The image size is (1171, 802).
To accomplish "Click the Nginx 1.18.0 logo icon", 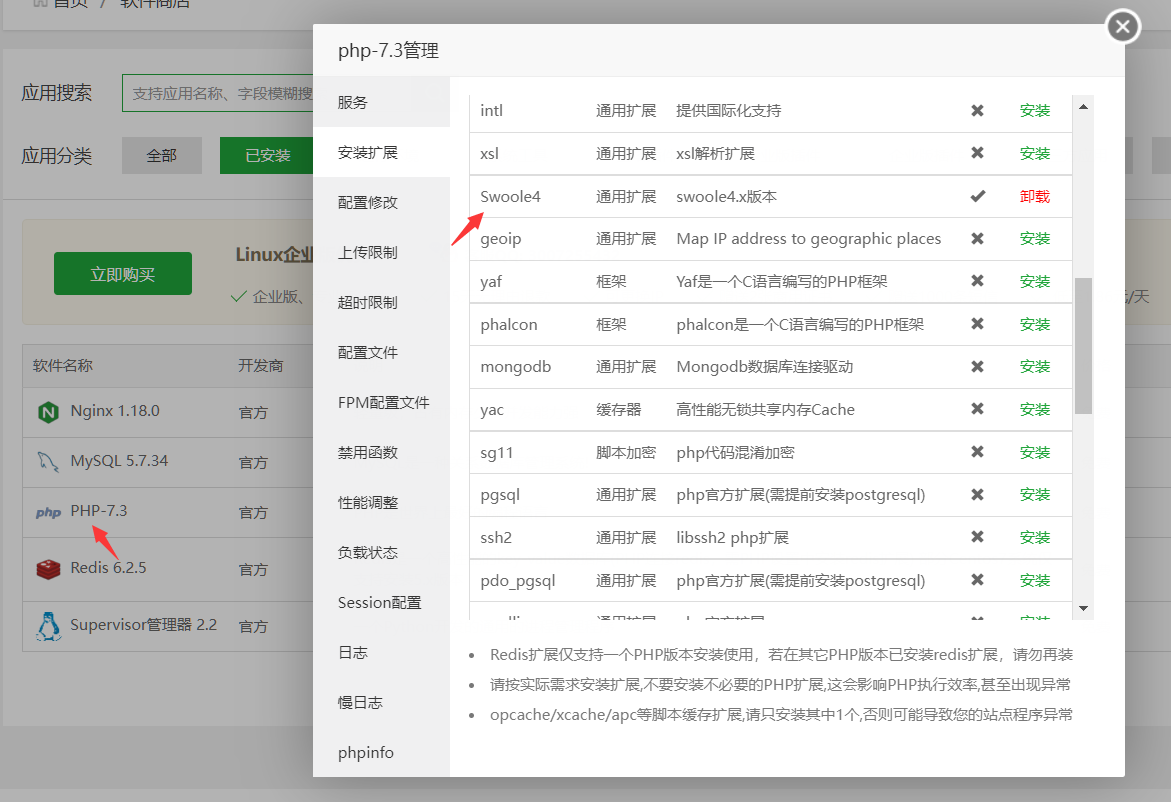I will [48, 411].
